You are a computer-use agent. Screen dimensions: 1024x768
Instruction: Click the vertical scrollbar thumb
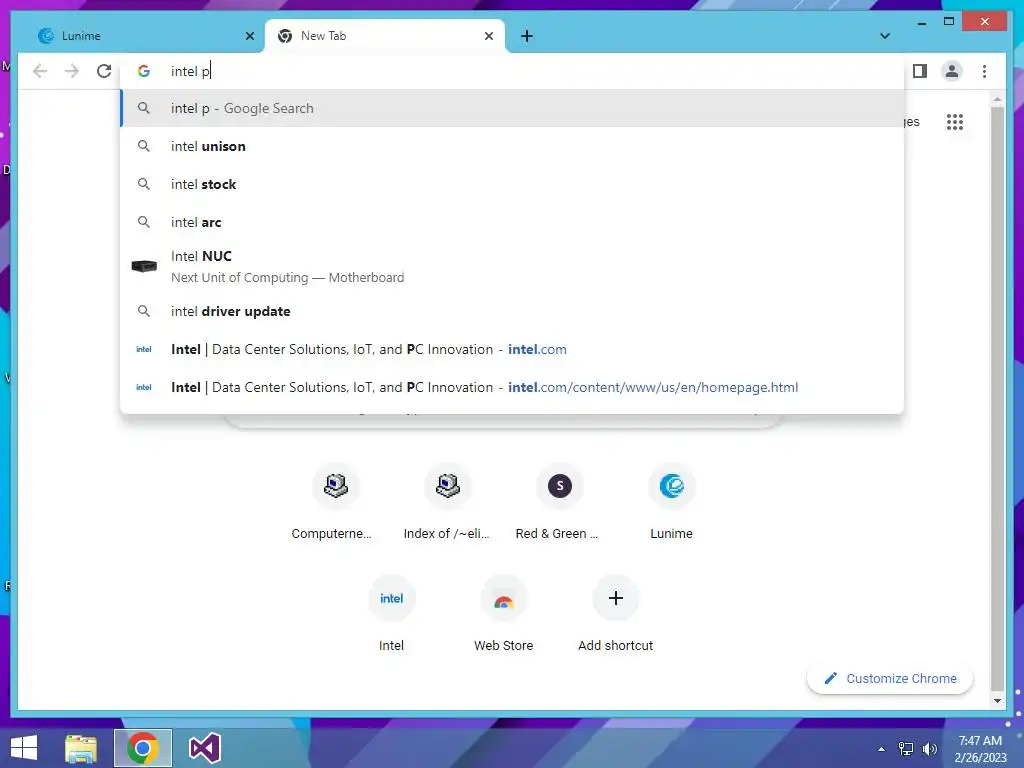(x=997, y=398)
